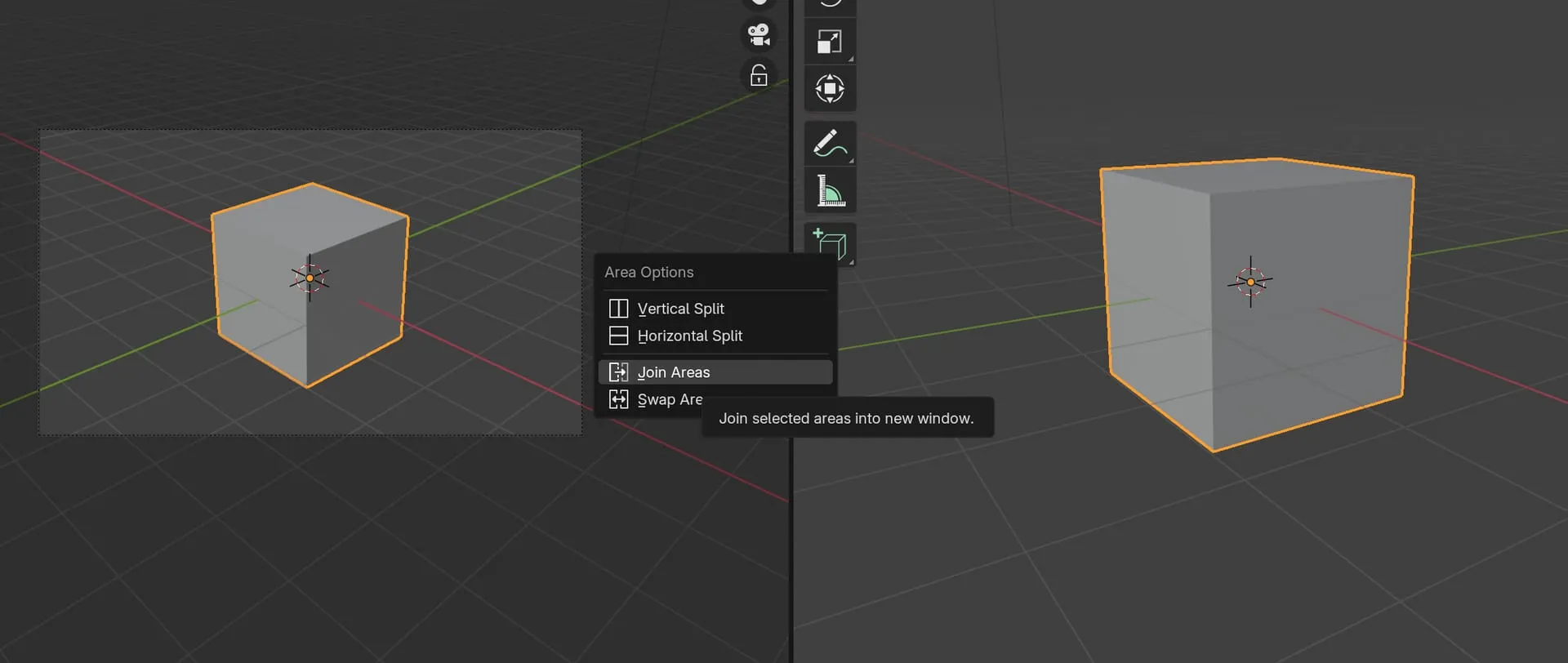The image size is (1568, 663).
Task: Click the divider between the two viewports
Action: tap(791, 531)
